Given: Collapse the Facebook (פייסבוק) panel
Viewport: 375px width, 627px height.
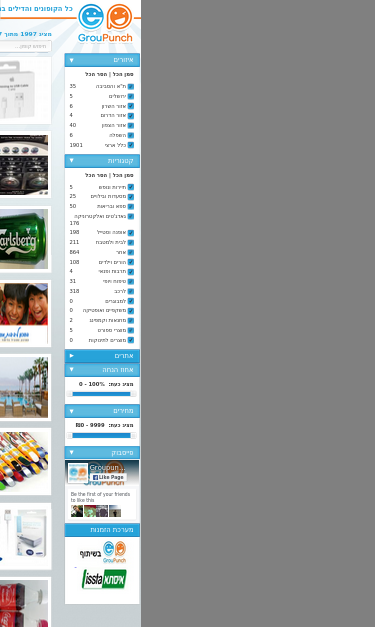Looking at the screenshot, I should [x=102, y=452].
